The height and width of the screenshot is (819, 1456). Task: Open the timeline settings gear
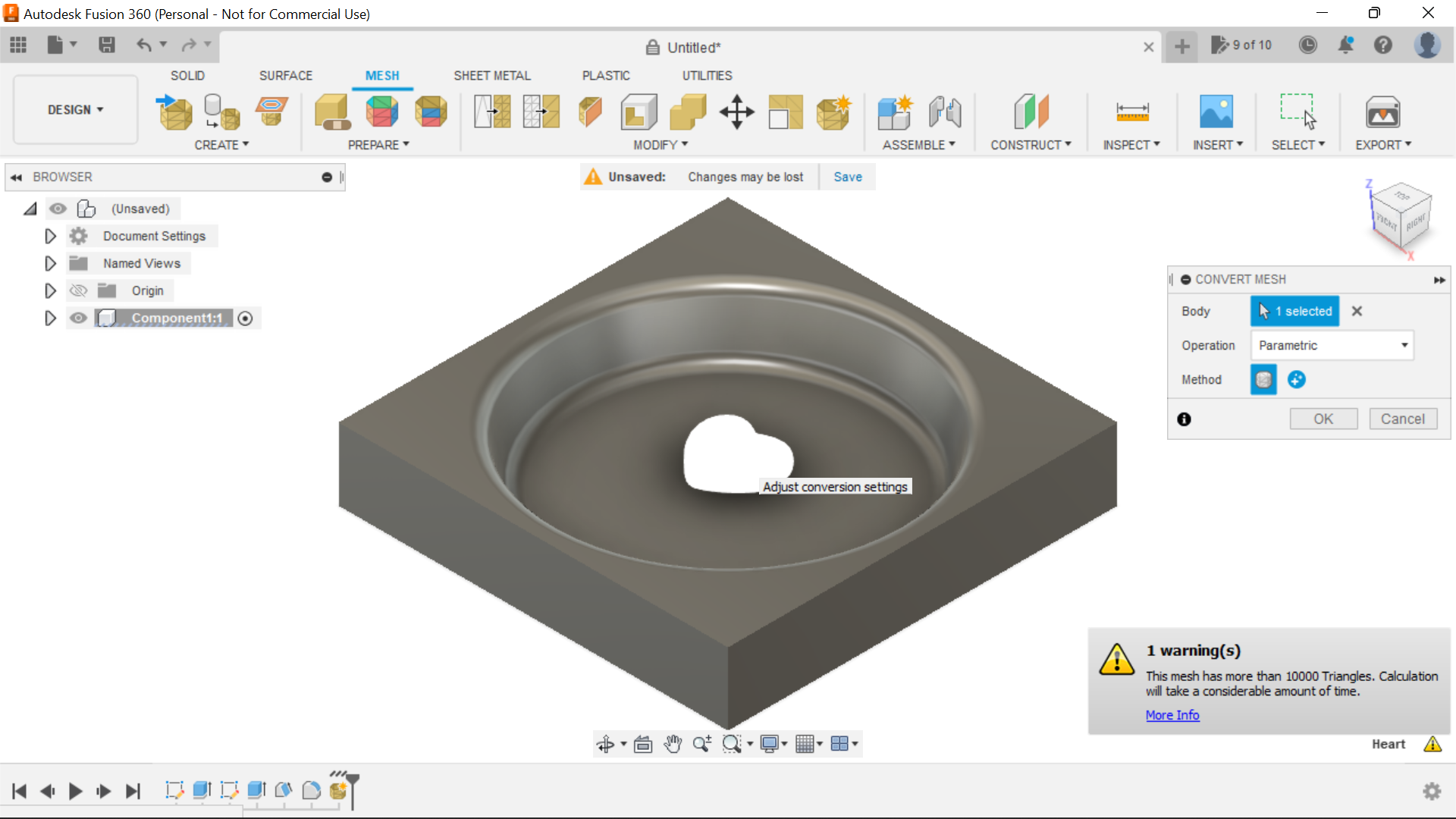click(x=1432, y=792)
